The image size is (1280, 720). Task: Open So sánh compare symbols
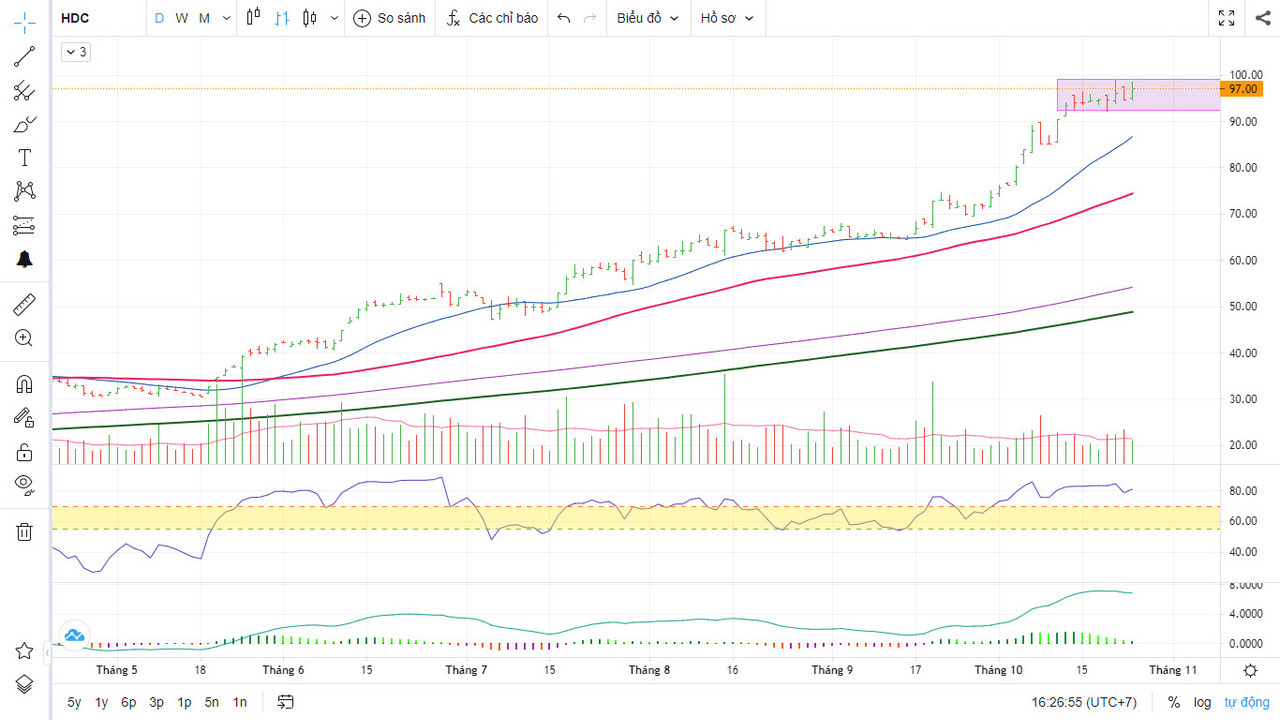(389, 18)
